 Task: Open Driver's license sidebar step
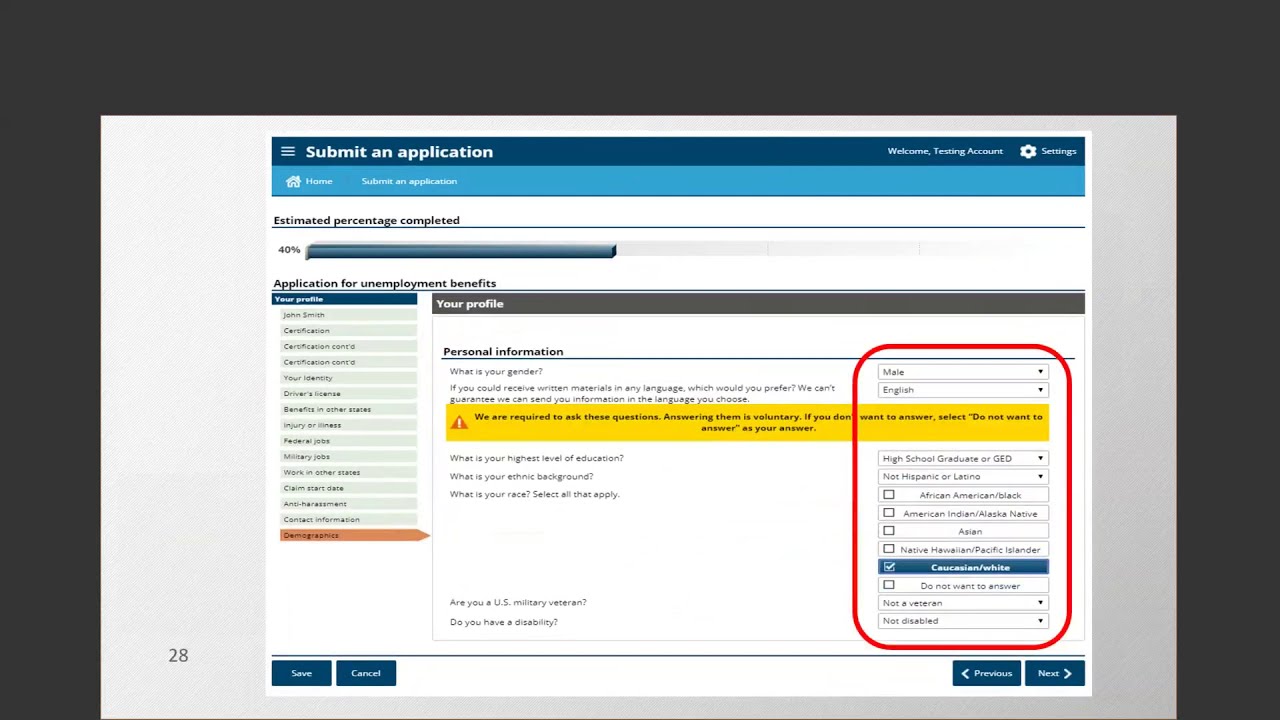click(x=348, y=394)
